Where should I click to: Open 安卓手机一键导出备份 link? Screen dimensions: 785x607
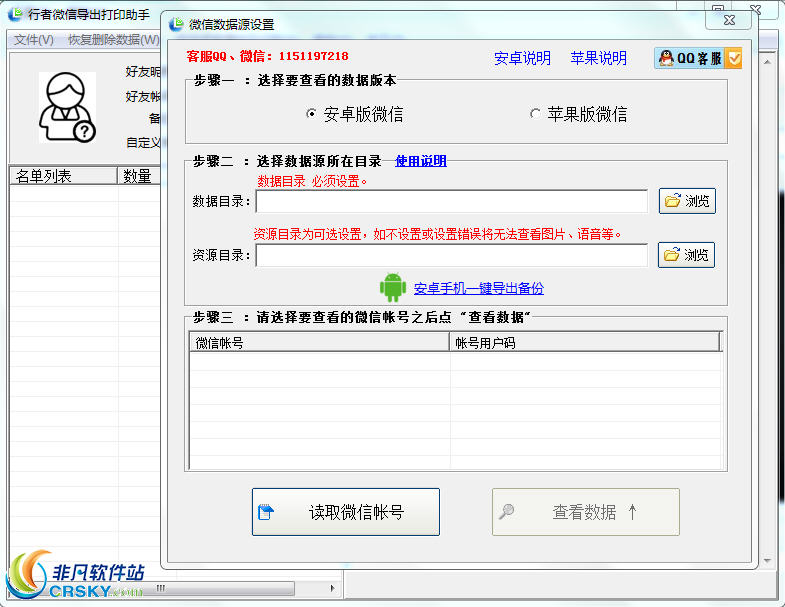479,288
